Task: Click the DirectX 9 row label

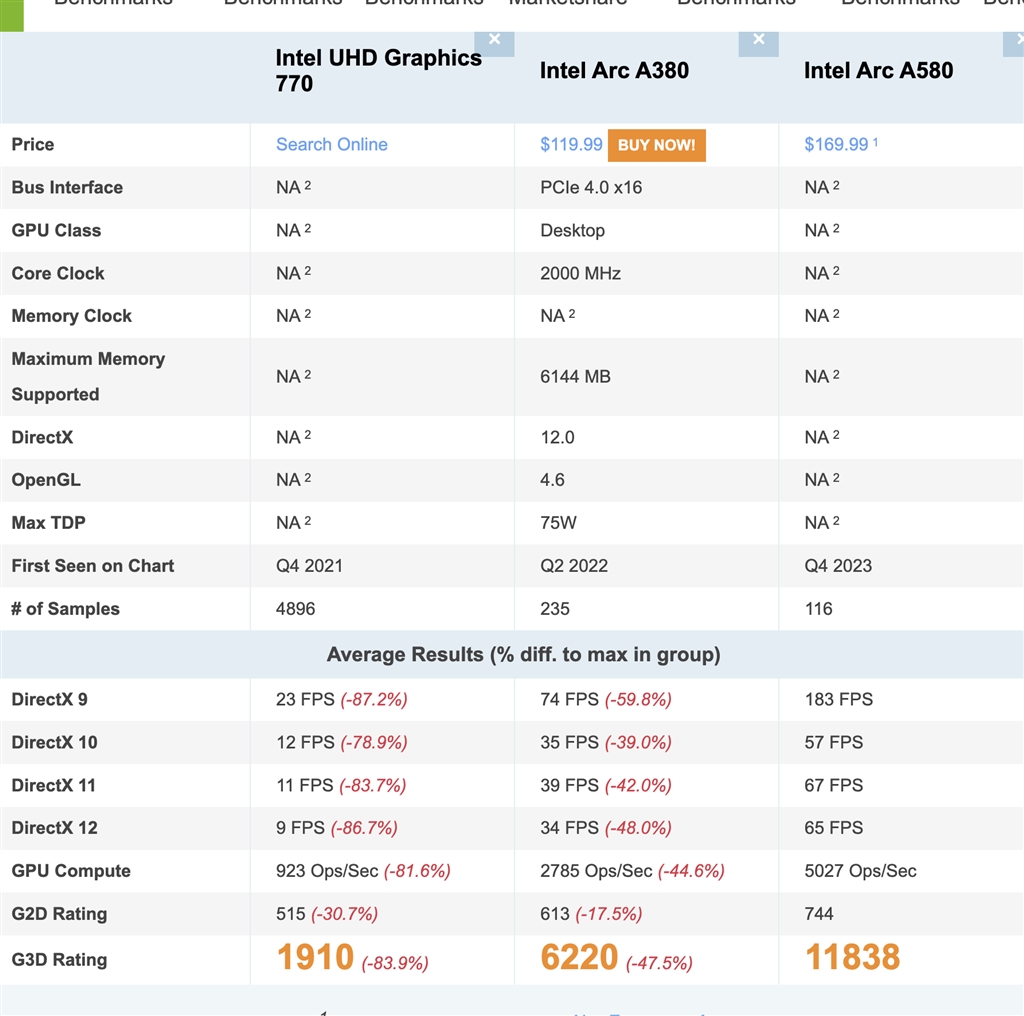Action: (49, 699)
